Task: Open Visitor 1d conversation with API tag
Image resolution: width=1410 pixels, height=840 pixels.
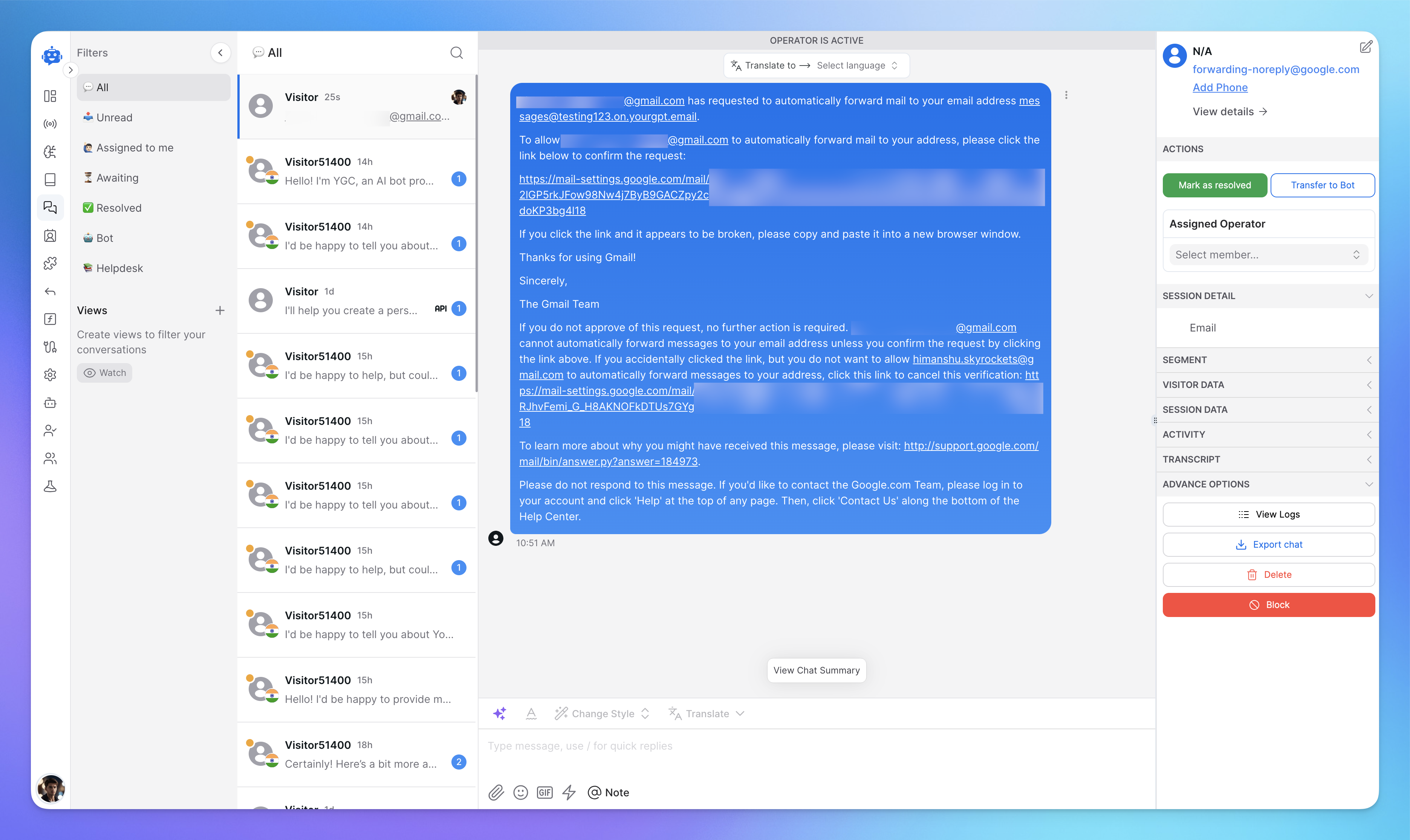Action: click(x=357, y=301)
